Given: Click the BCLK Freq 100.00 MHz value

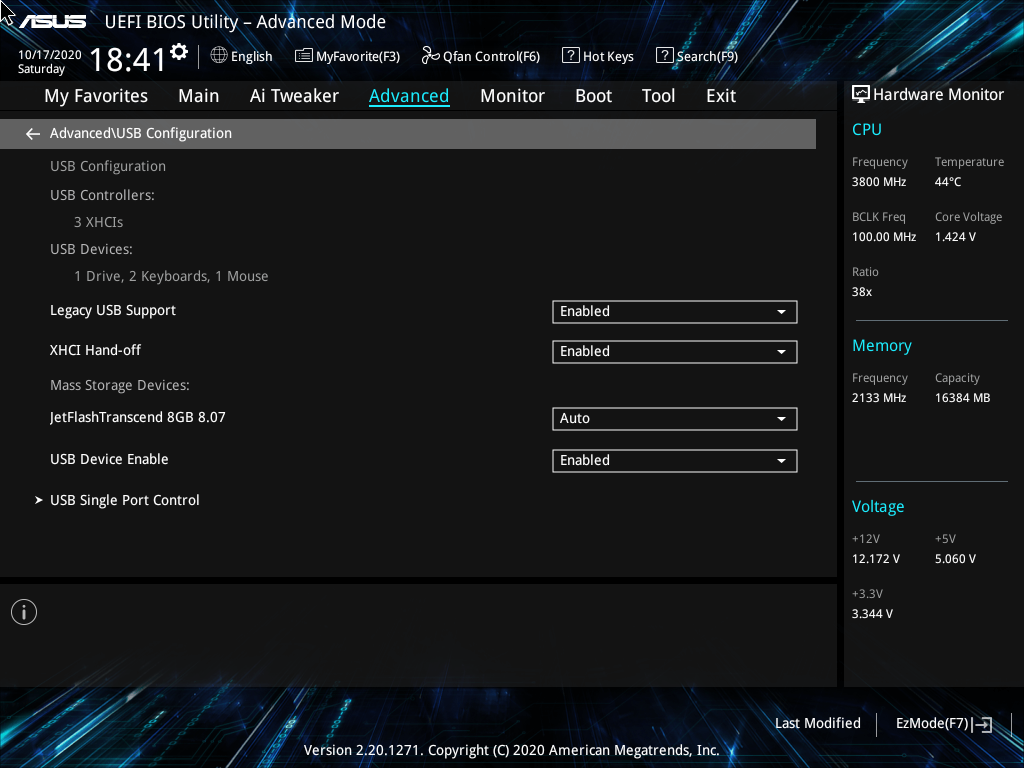Looking at the screenshot, I should coord(884,237).
